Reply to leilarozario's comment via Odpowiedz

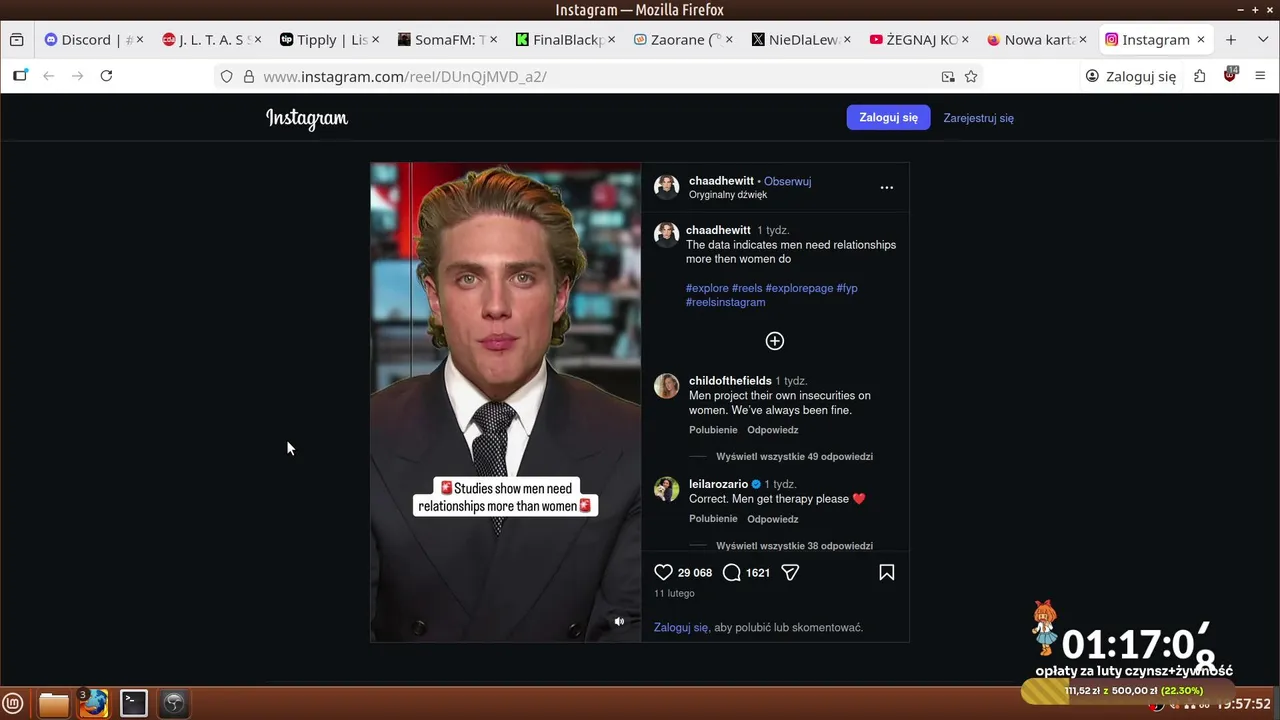point(772,519)
